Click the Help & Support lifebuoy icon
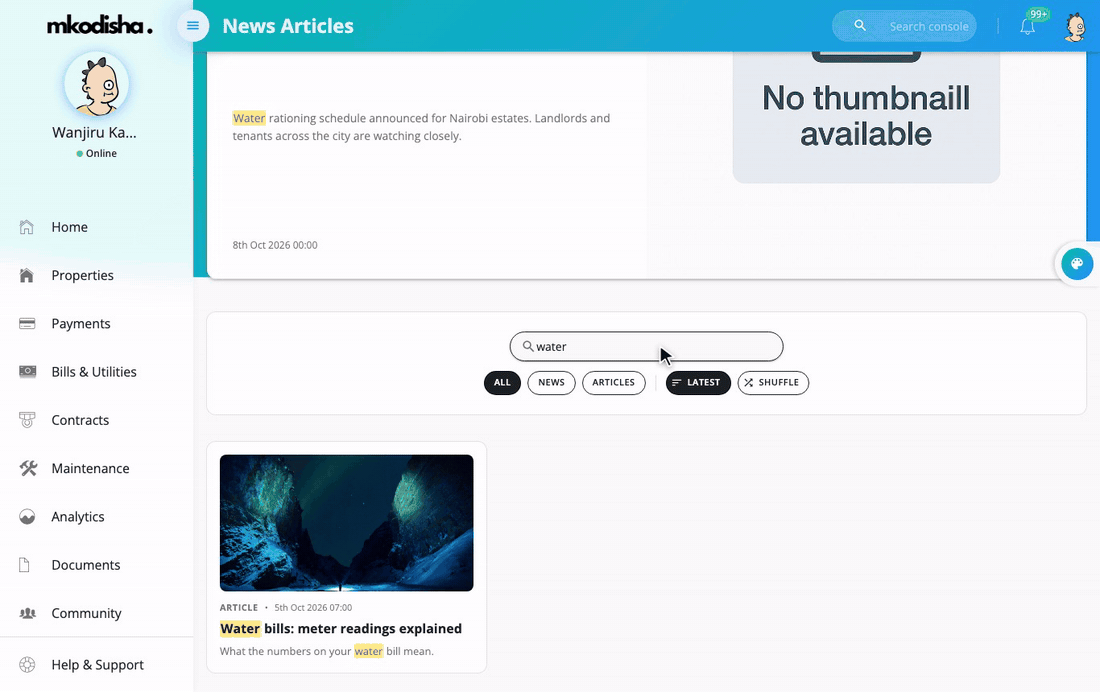This screenshot has height=692, width=1100. pyautogui.click(x=27, y=665)
